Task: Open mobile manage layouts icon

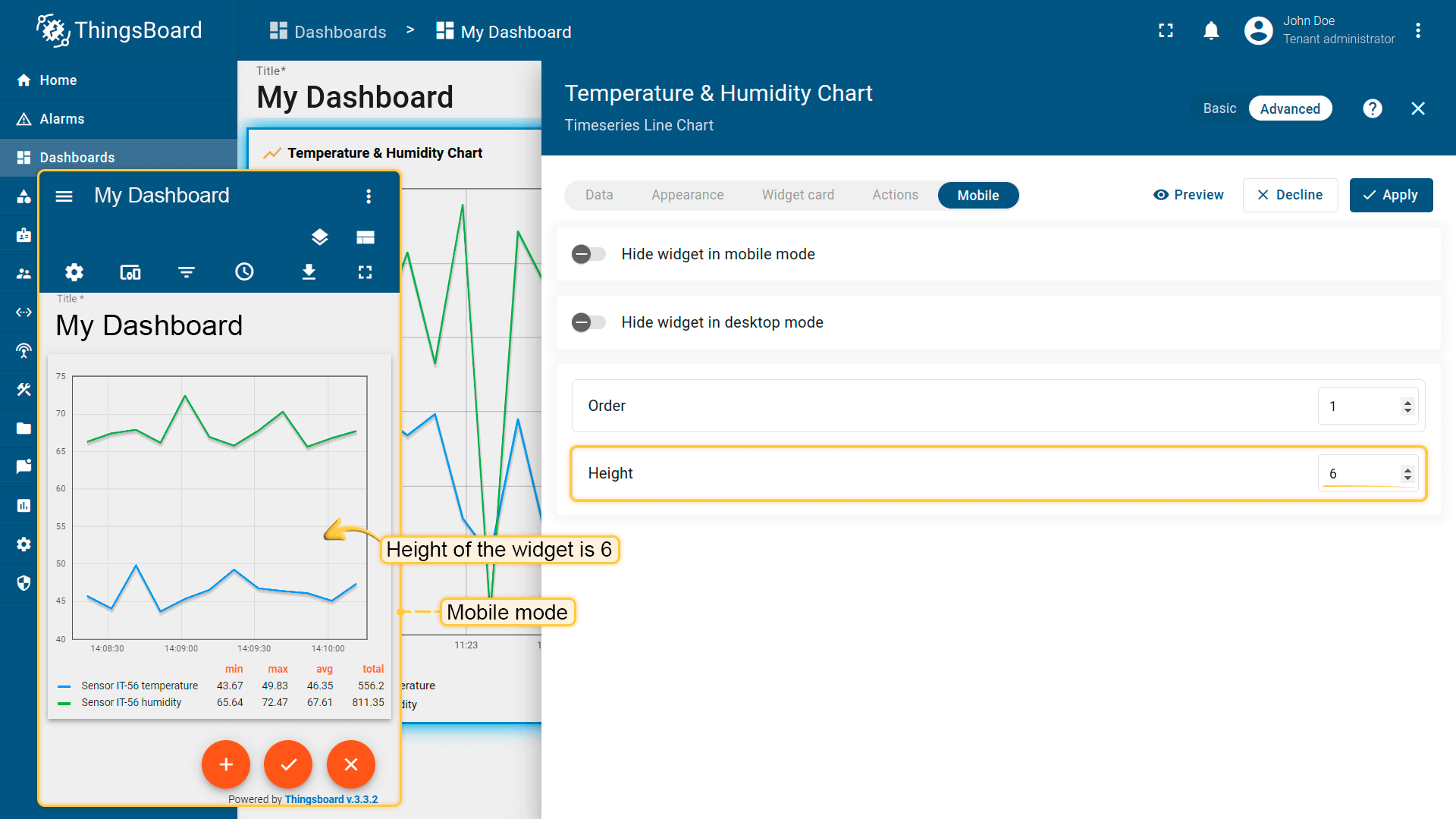Action: [x=365, y=237]
